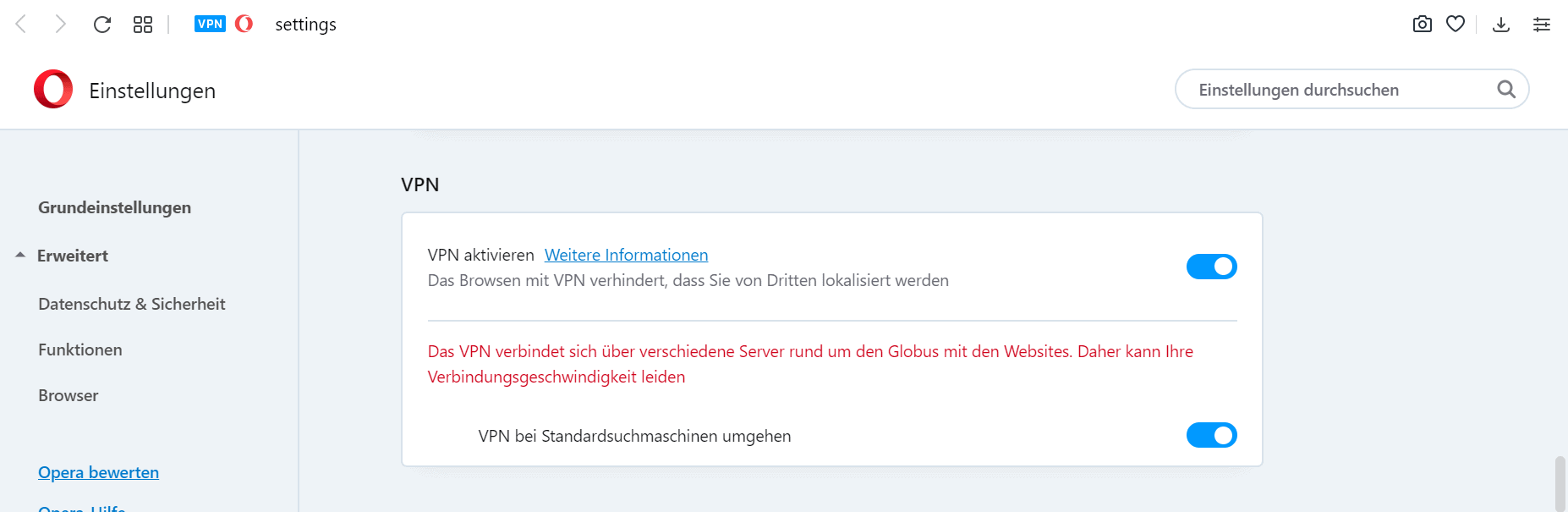The height and width of the screenshot is (512, 1568).
Task: Click the browser forward arrow
Action: point(60,25)
